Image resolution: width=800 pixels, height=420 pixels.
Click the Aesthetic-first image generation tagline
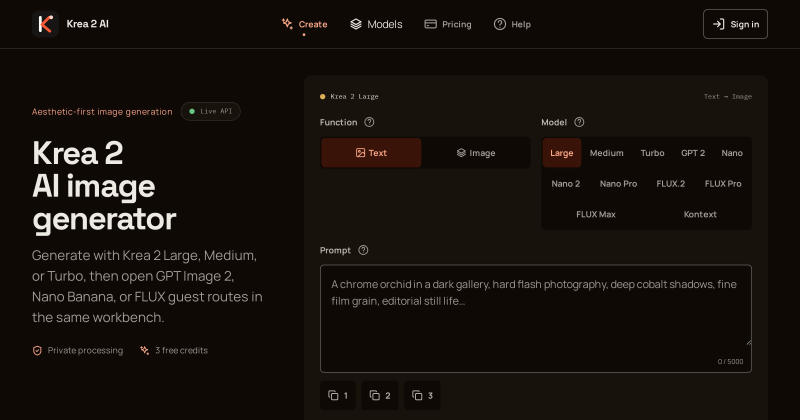tap(102, 111)
